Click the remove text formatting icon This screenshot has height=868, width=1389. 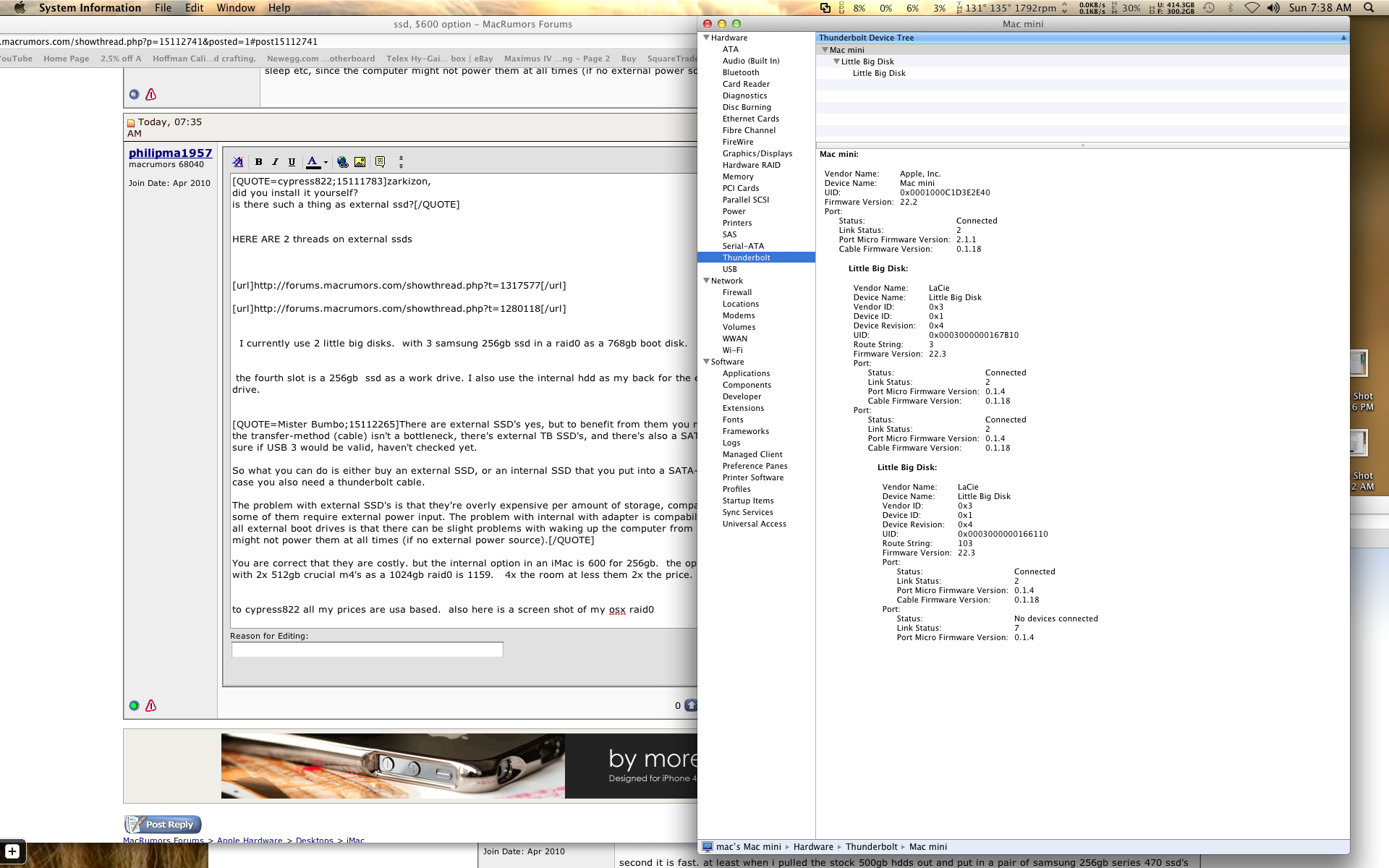[238, 162]
